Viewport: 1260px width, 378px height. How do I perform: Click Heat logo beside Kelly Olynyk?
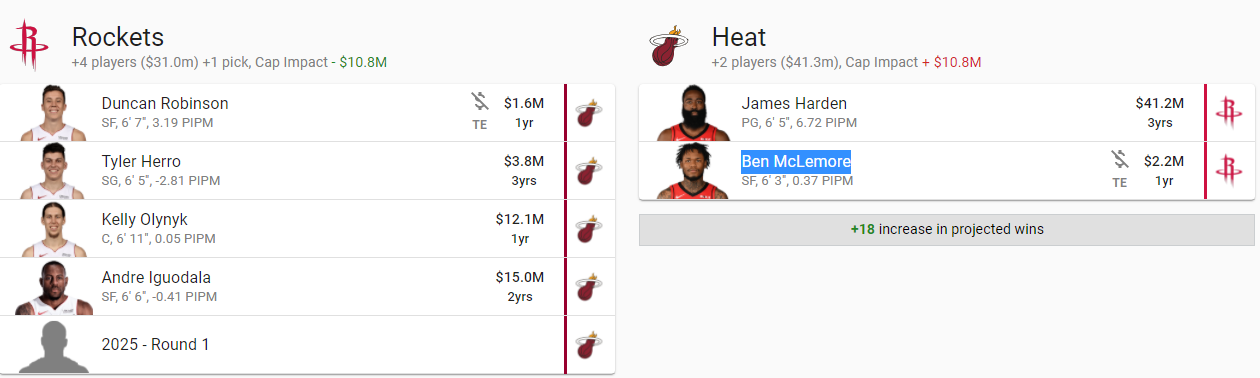(x=590, y=229)
